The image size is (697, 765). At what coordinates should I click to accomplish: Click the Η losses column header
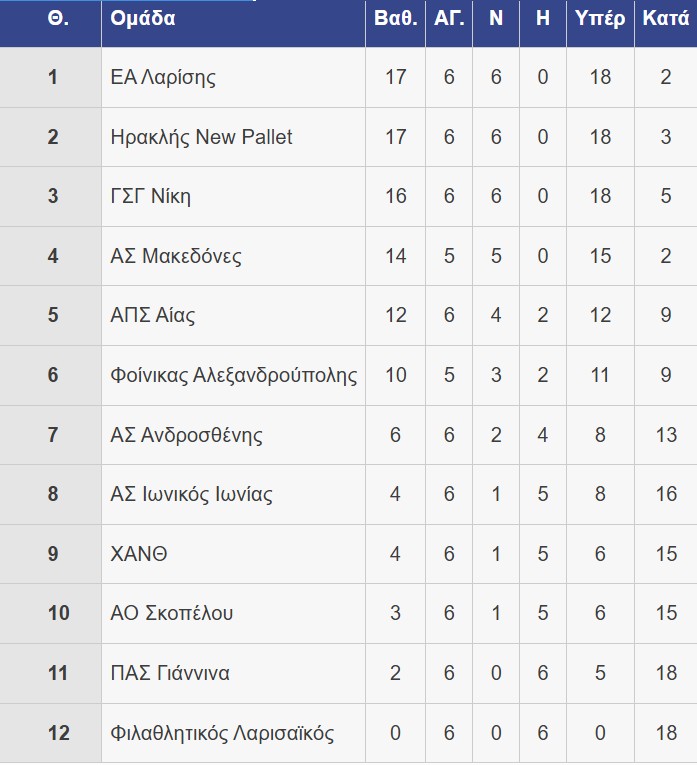pos(543,19)
